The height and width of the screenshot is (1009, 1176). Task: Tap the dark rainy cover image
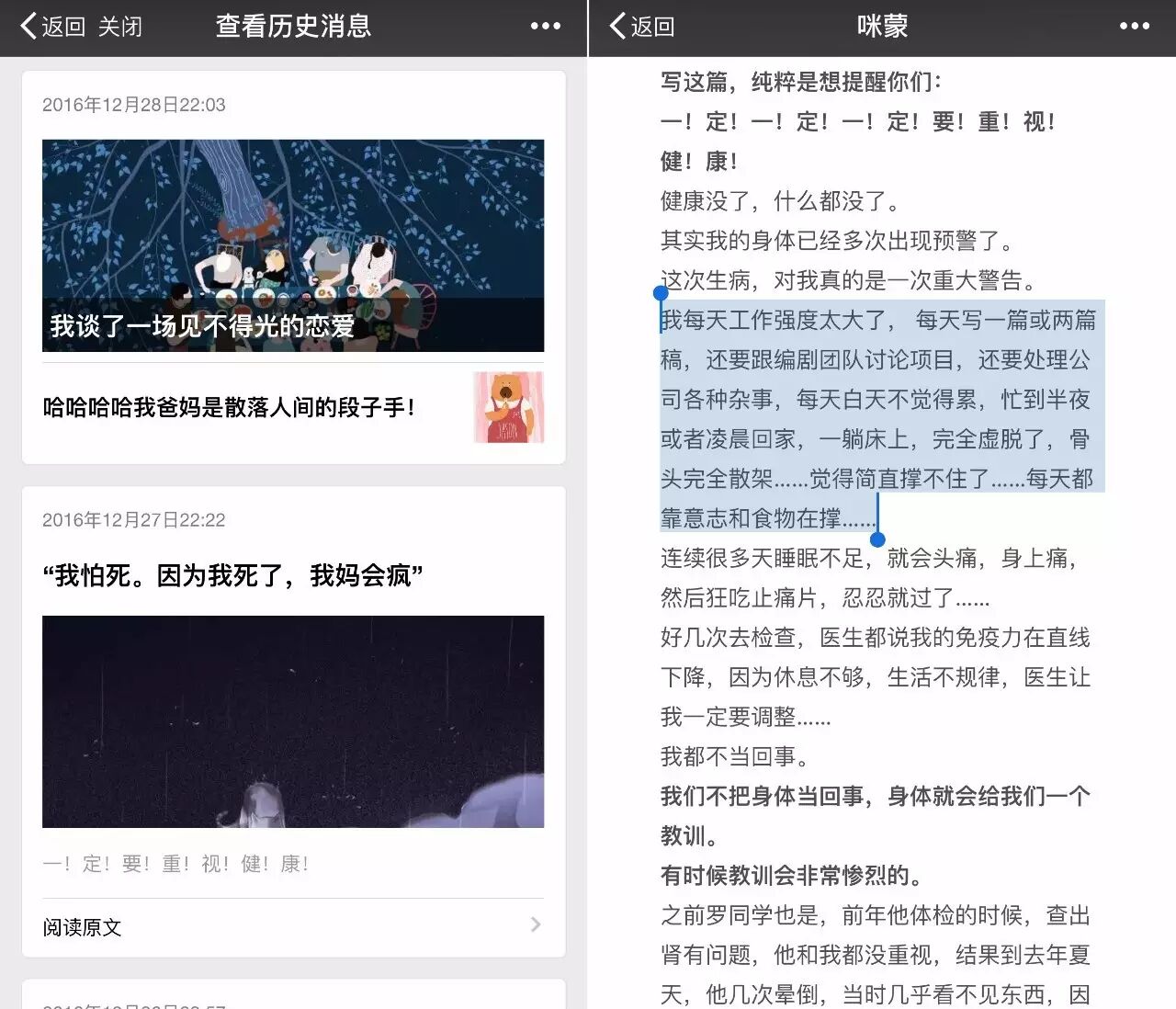click(x=292, y=721)
